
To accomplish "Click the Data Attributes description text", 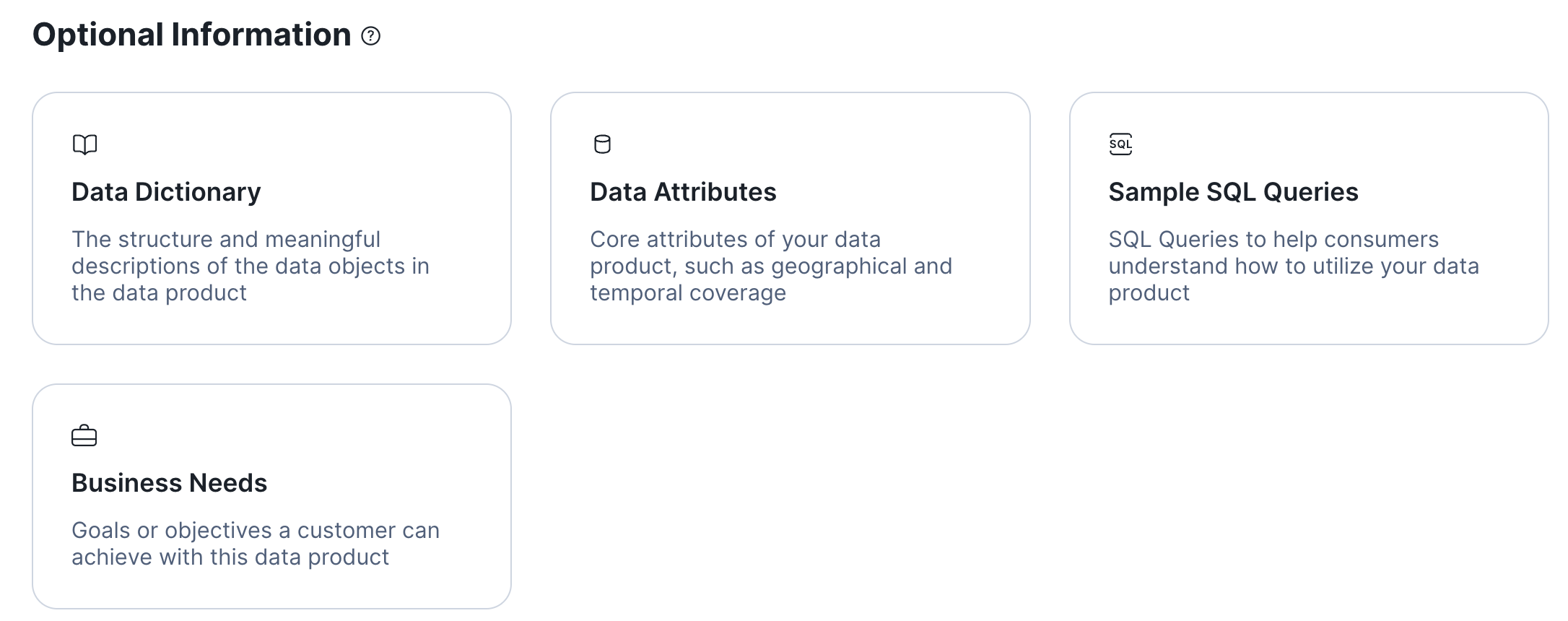I will pyautogui.click(x=770, y=266).
